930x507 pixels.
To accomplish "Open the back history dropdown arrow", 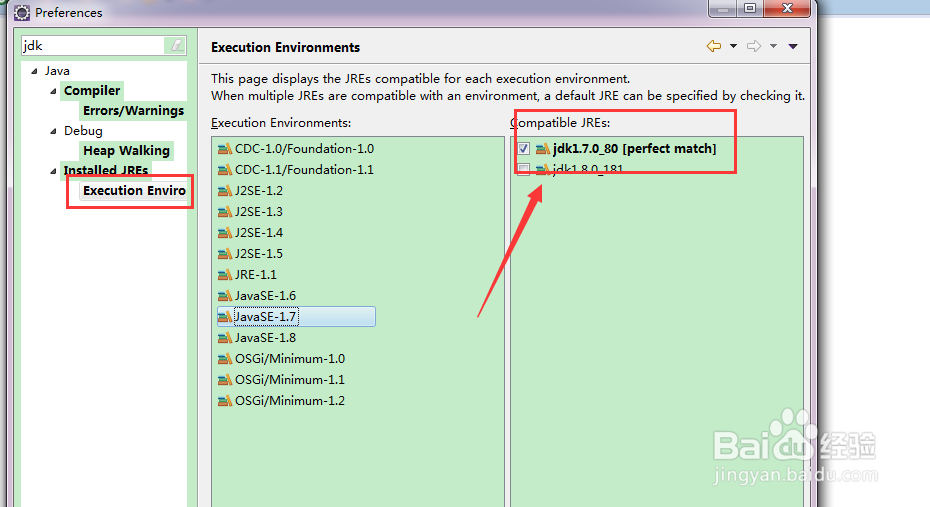I will (733, 46).
